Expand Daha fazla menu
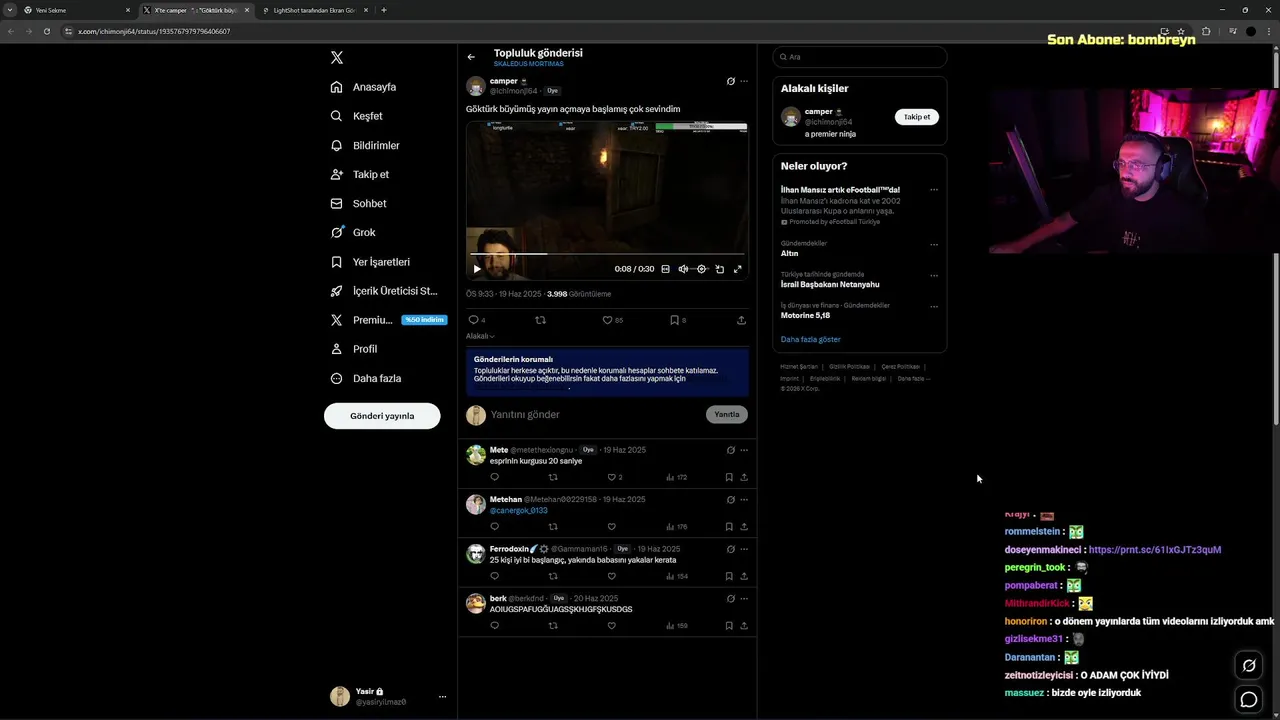Image resolution: width=1280 pixels, height=720 pixels. (366, 378)
